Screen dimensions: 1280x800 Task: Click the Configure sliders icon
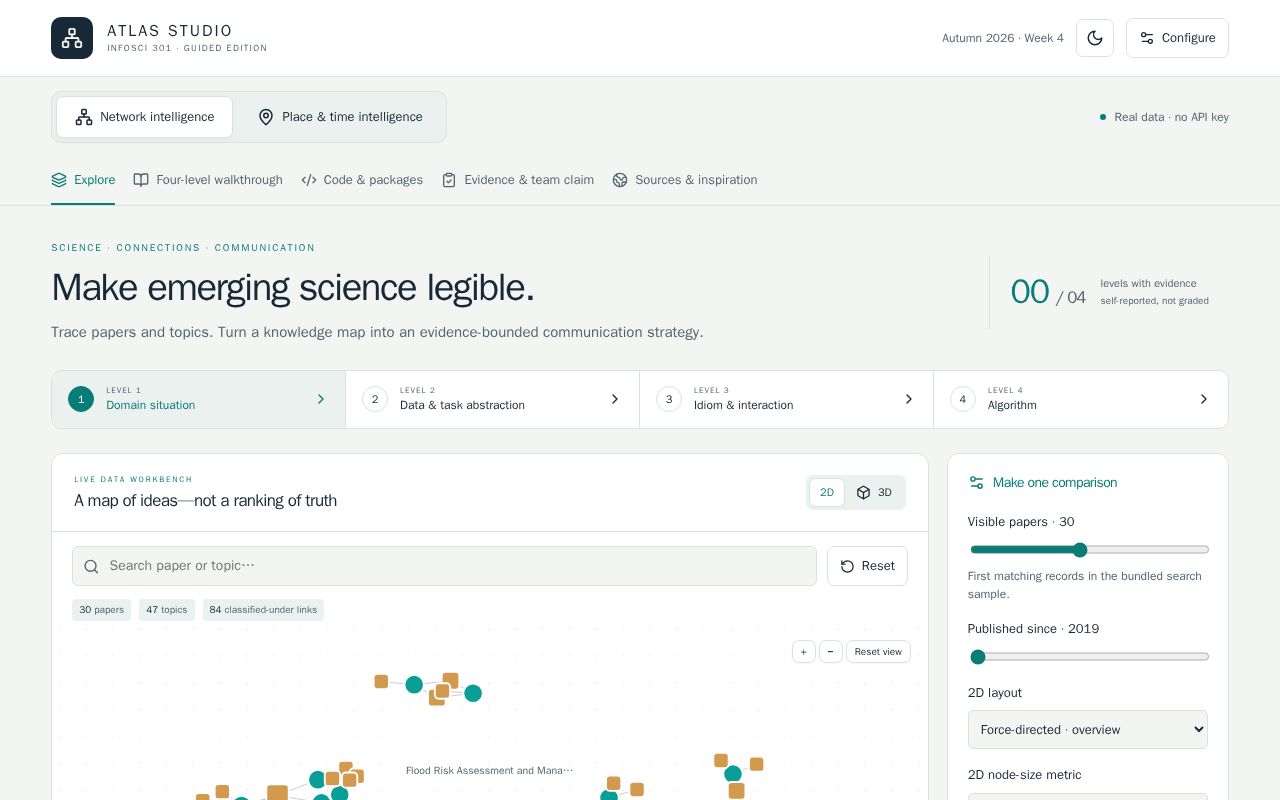click(x=1147, y=38)
